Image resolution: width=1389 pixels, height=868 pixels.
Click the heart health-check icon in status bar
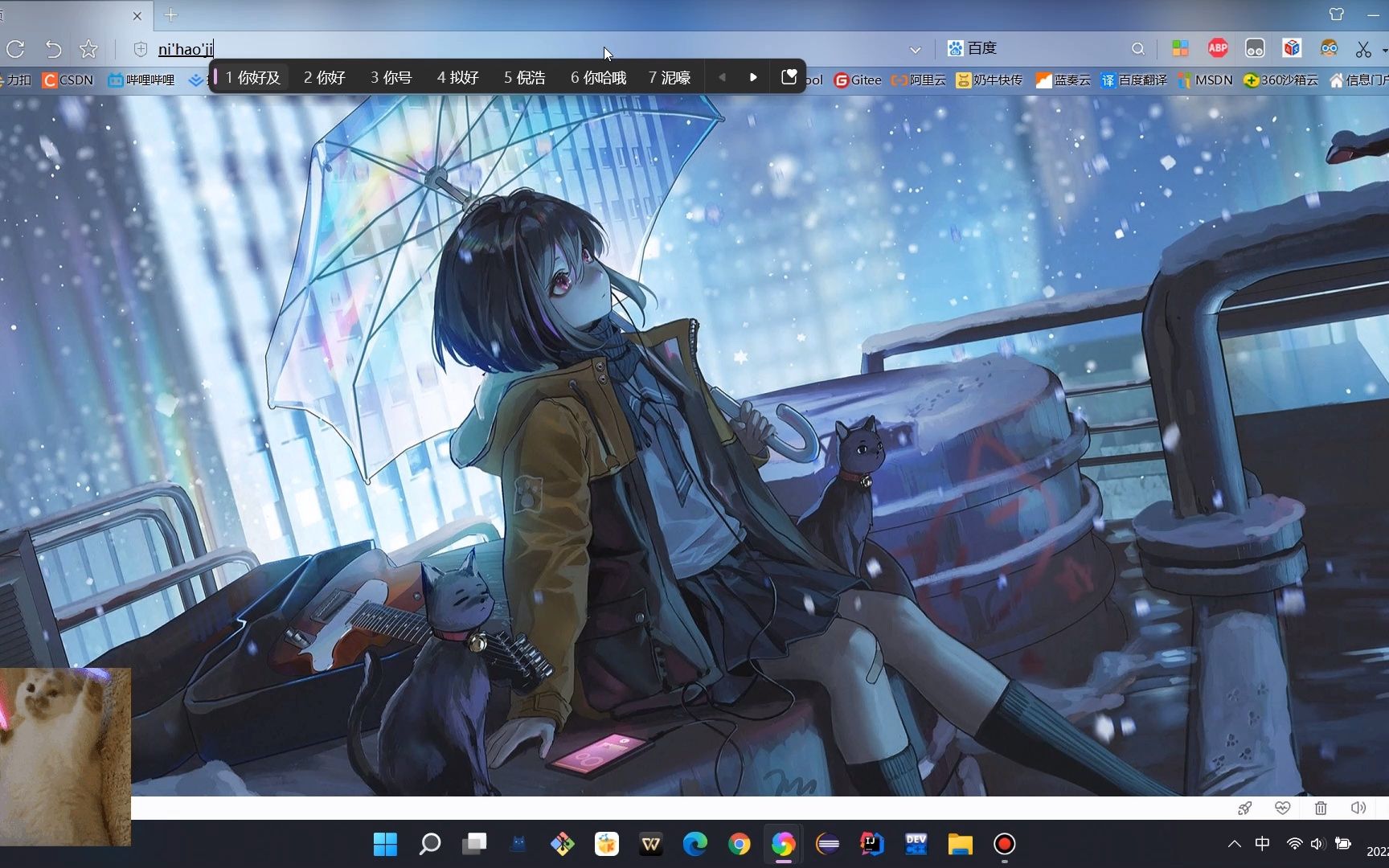pos(1282,808)
